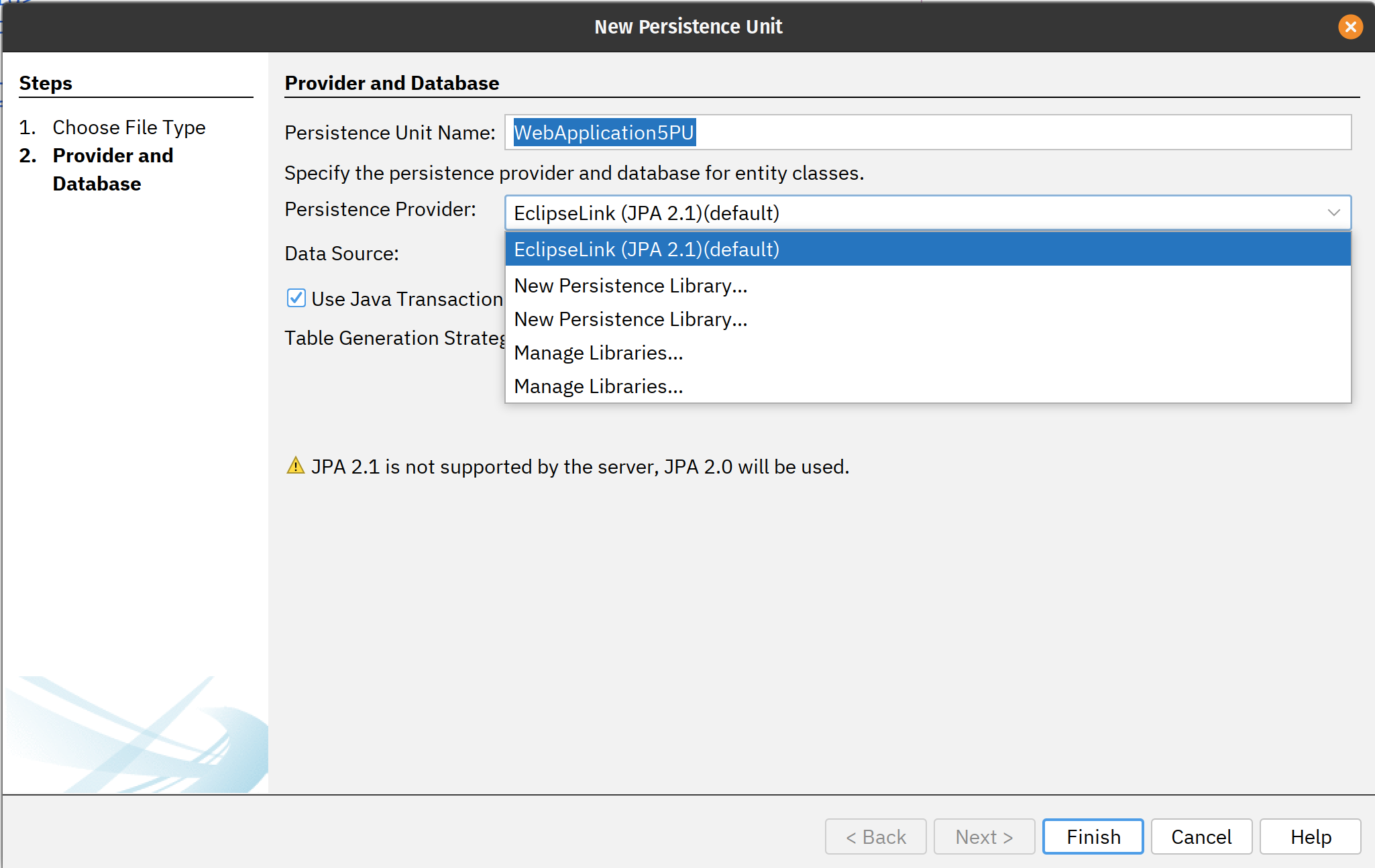This screenshot has height=868, width=1375.
Task: Select the second New Persistence Library entry
Action: (630, 319)
